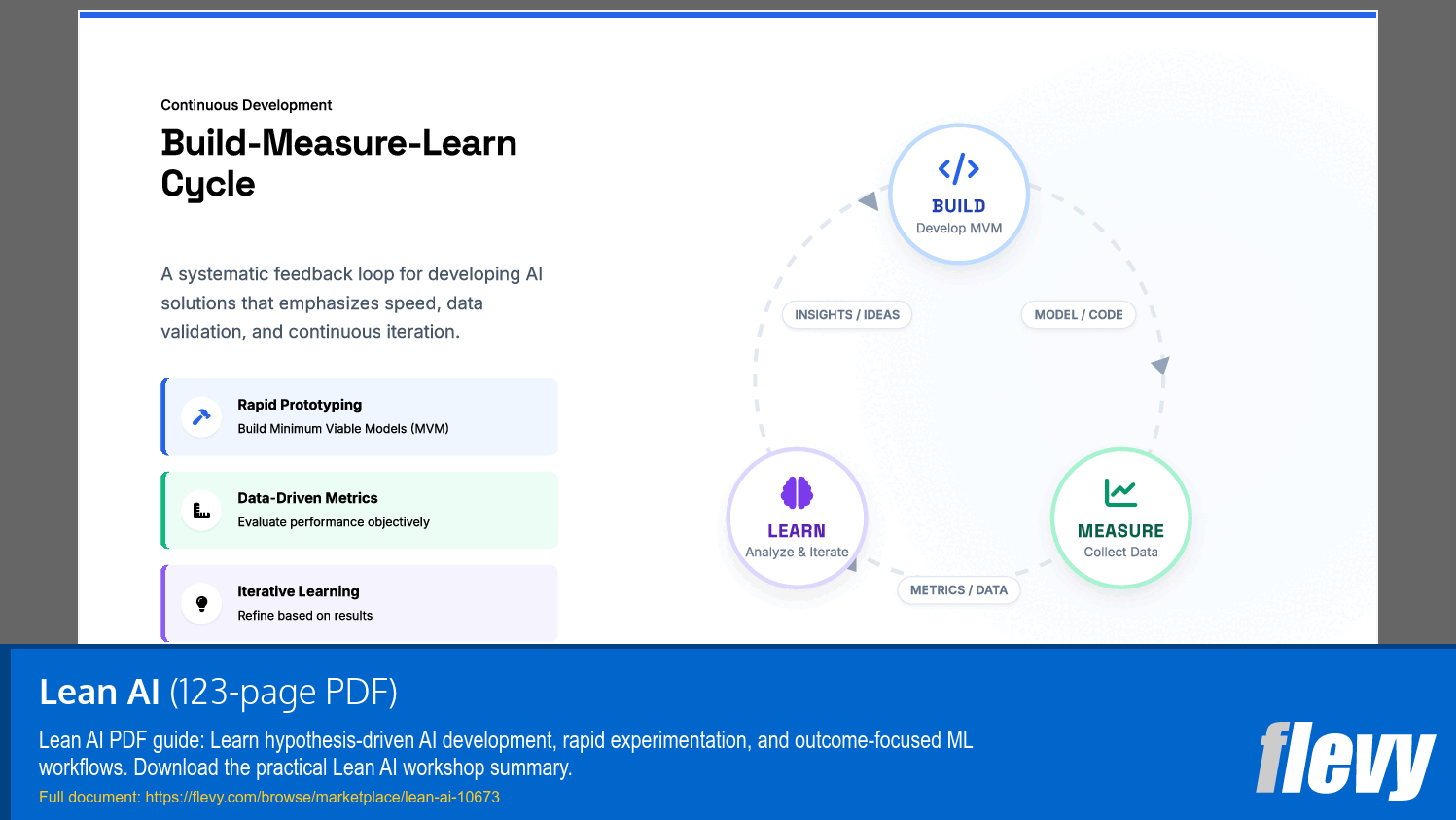The height and width of the screenshot is (820, 1456).
Task: Select the METRICS / DATA pill label
Action: point(959,589)
